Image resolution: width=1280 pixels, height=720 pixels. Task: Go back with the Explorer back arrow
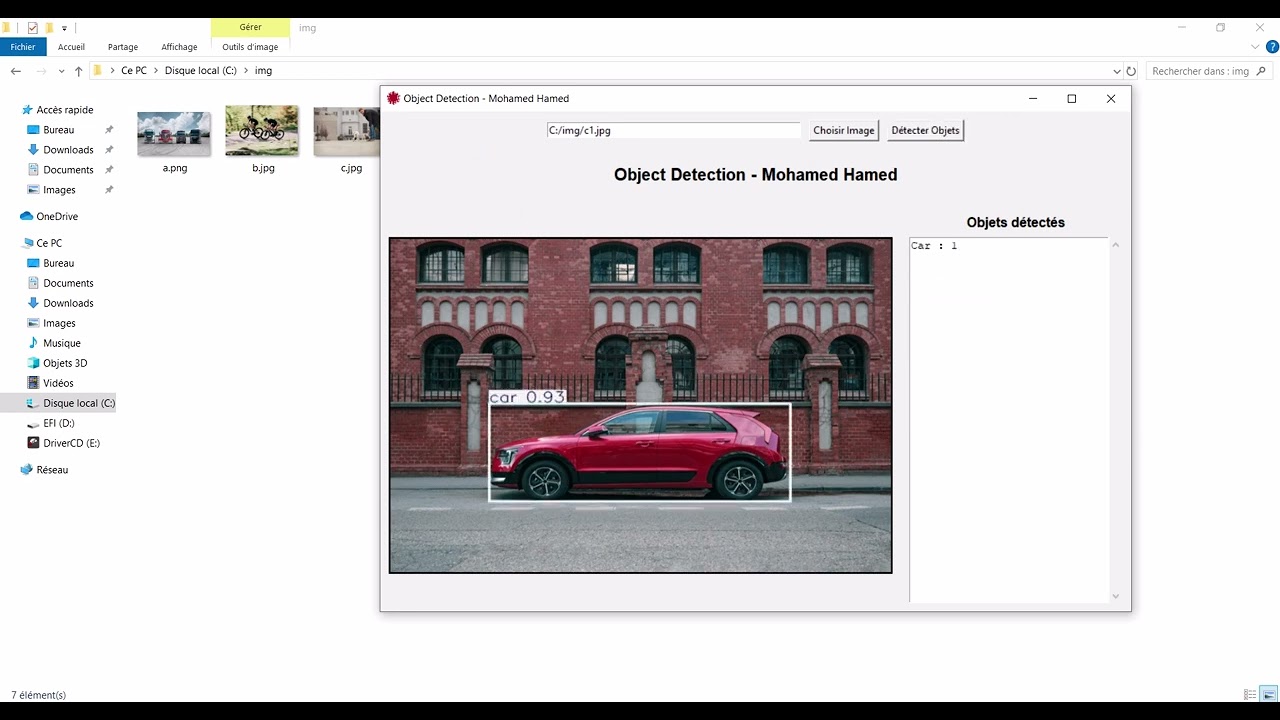tap(15, 71)
